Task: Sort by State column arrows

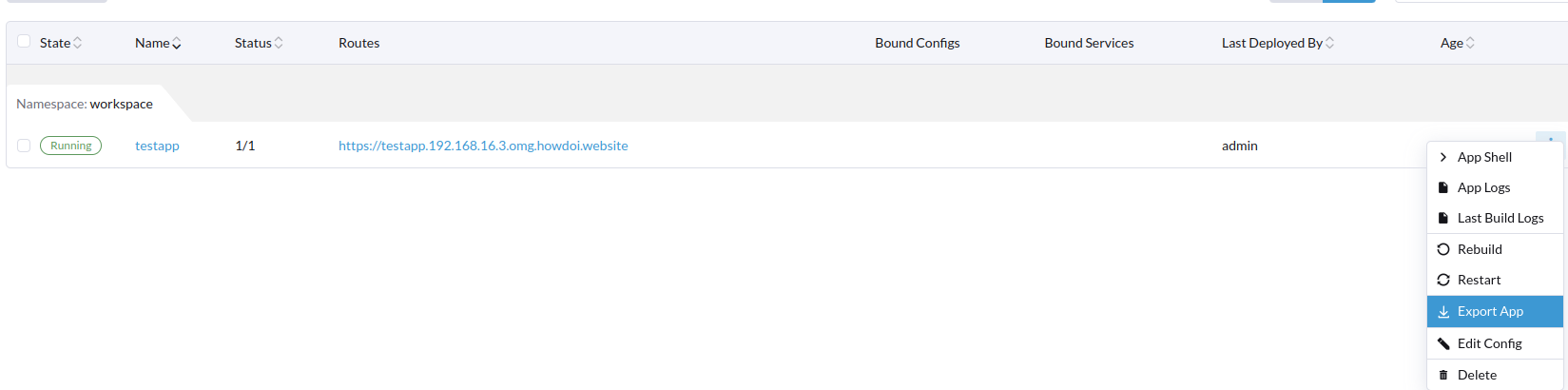Action: tap(78, 43)
